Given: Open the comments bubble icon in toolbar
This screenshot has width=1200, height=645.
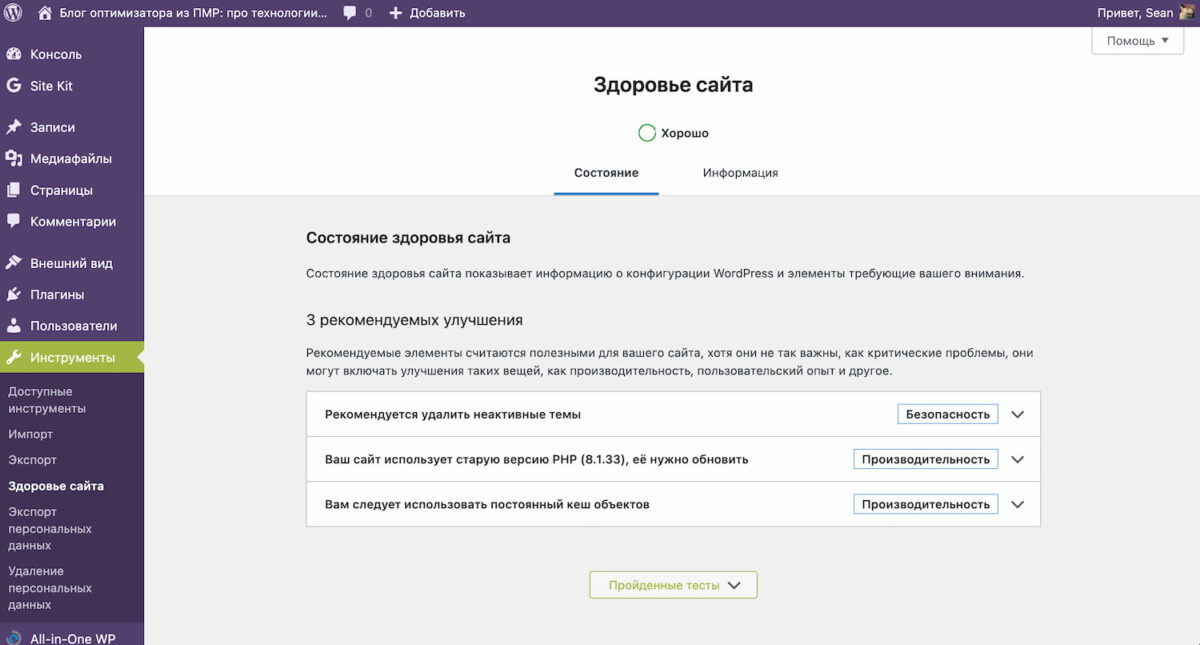Looking at the screenshot, I should pos(350,13).
